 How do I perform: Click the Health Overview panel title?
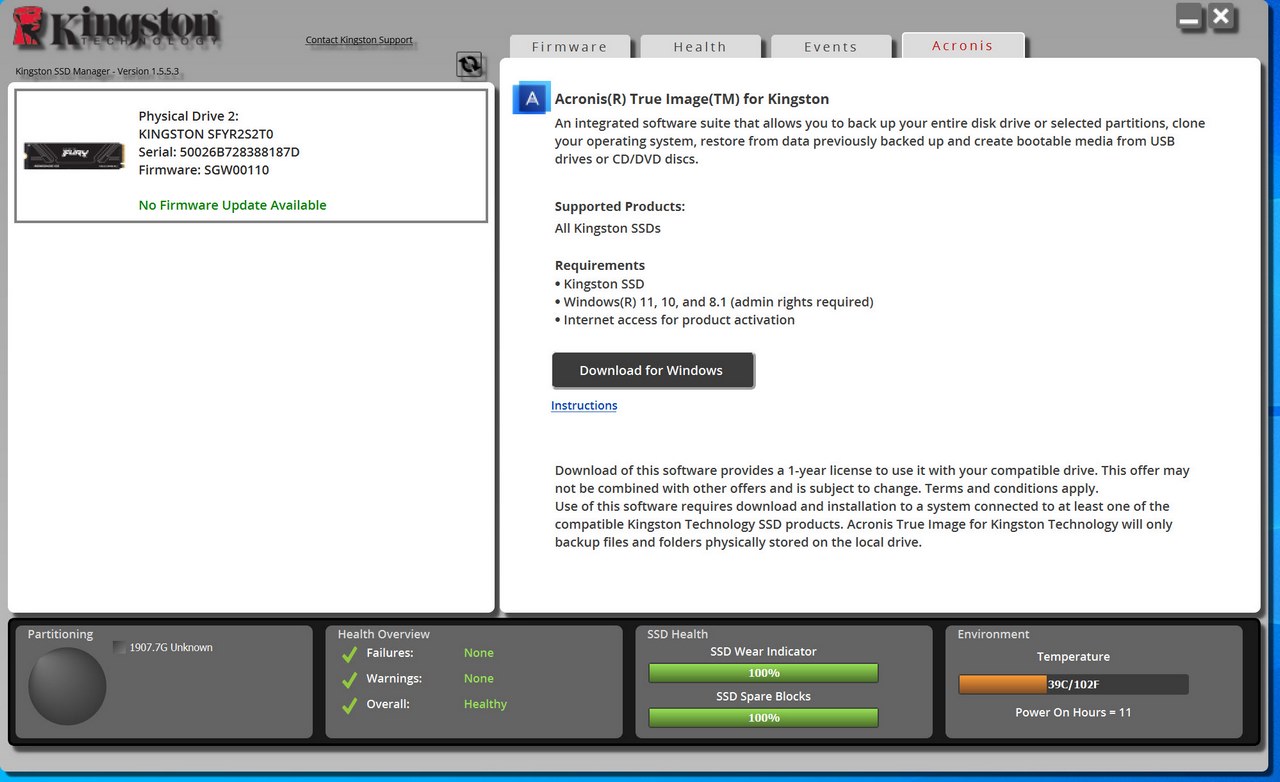tap(384, 634)
